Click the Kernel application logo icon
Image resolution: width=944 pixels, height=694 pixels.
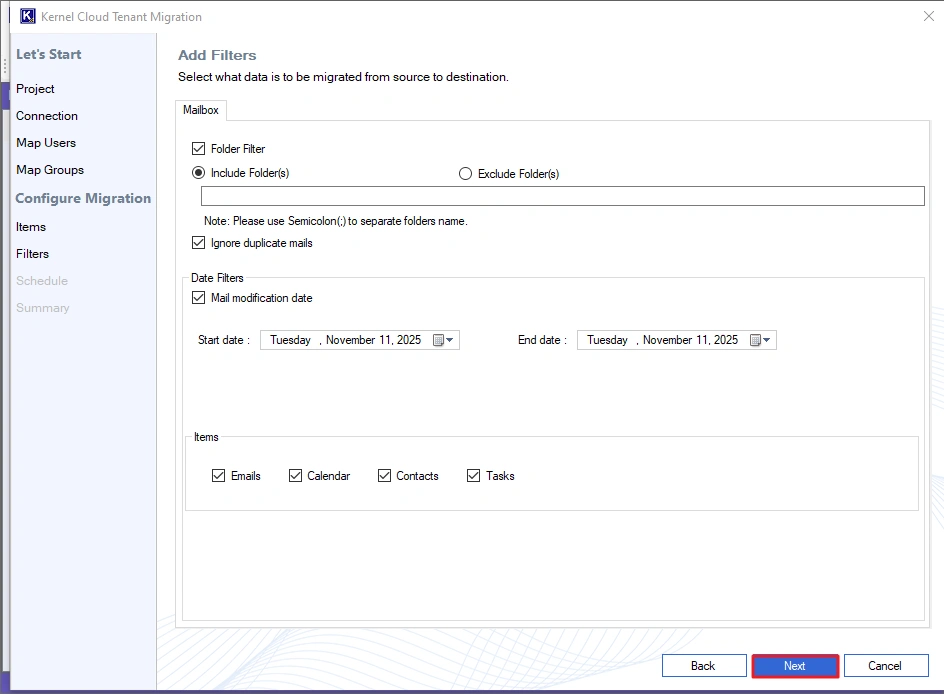(26, 16)
